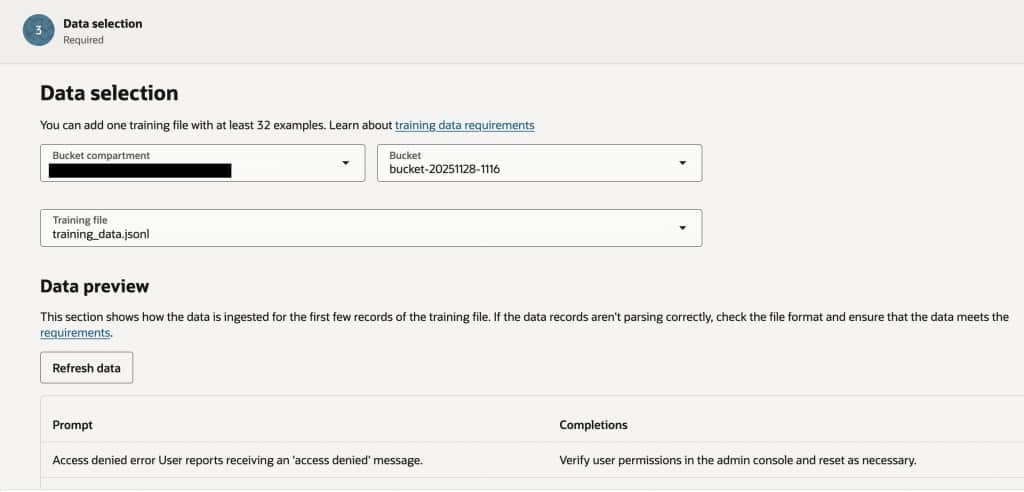The width and height of the screenshot is (1024, 492).
Task: Click the Bucket compartment dropdown arrow
Action: pyautogui.click(x=345, y=162)
